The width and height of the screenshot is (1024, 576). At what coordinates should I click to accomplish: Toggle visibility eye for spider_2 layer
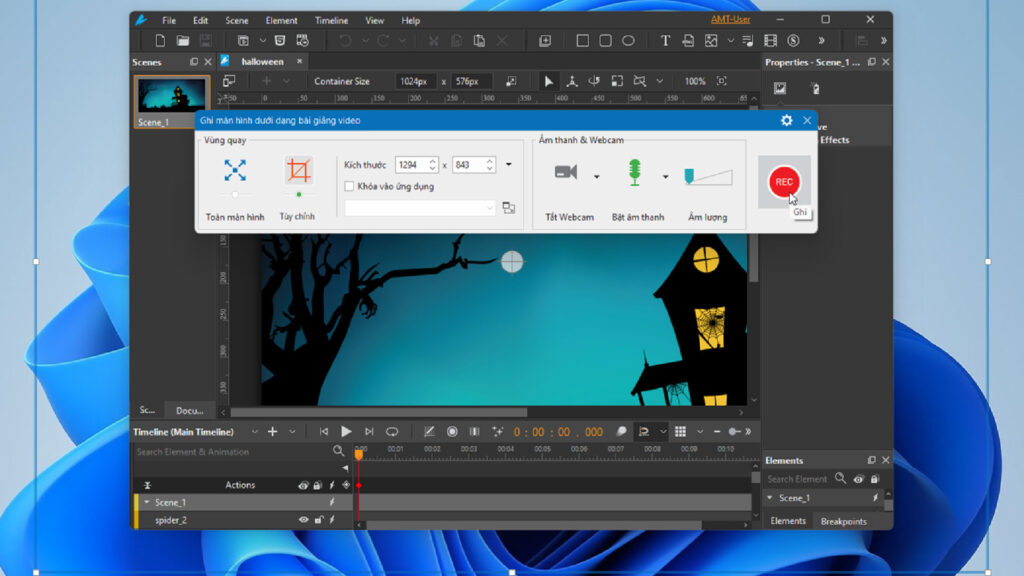(x=303, y=520)
